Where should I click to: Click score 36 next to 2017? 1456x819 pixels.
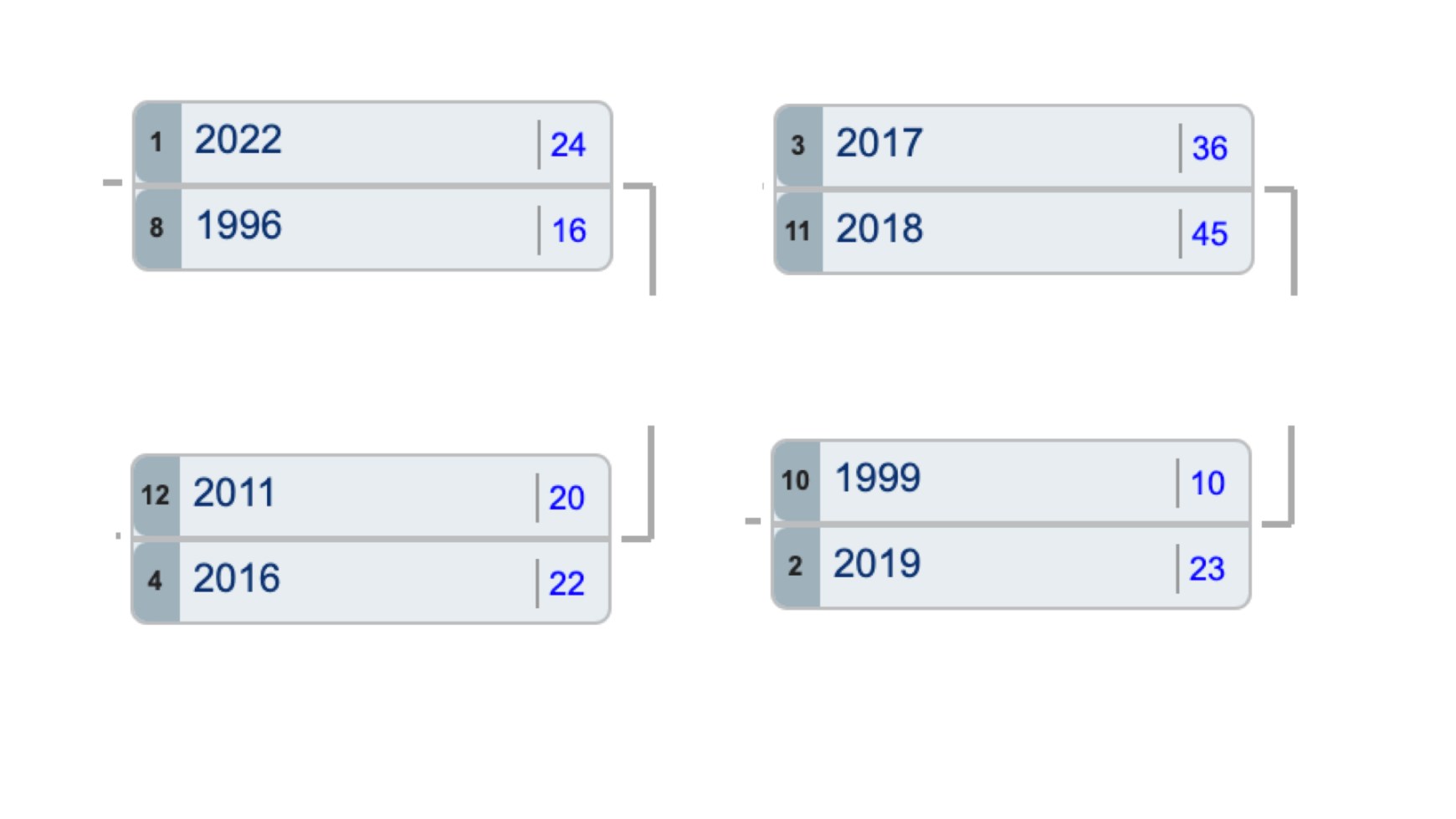(1210, 149)
